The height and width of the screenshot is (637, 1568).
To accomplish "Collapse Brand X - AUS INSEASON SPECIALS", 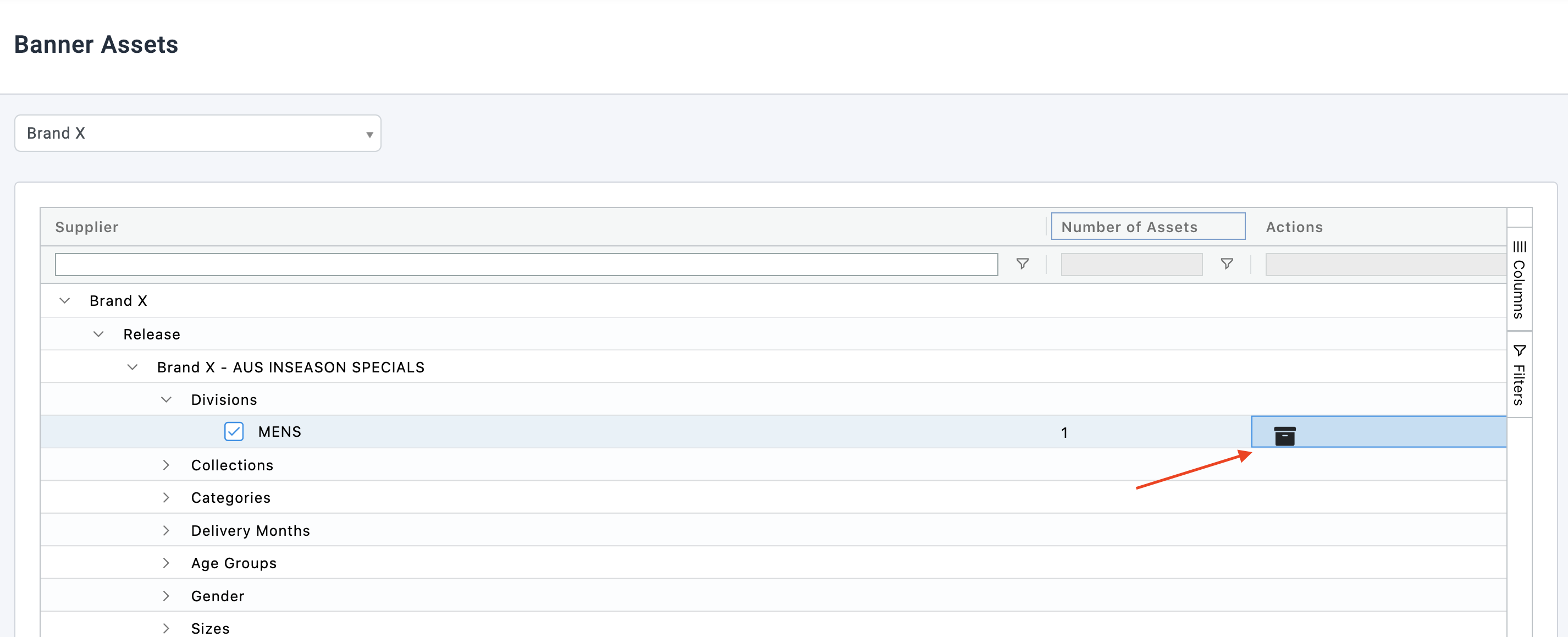I will [x=132, y=367].
